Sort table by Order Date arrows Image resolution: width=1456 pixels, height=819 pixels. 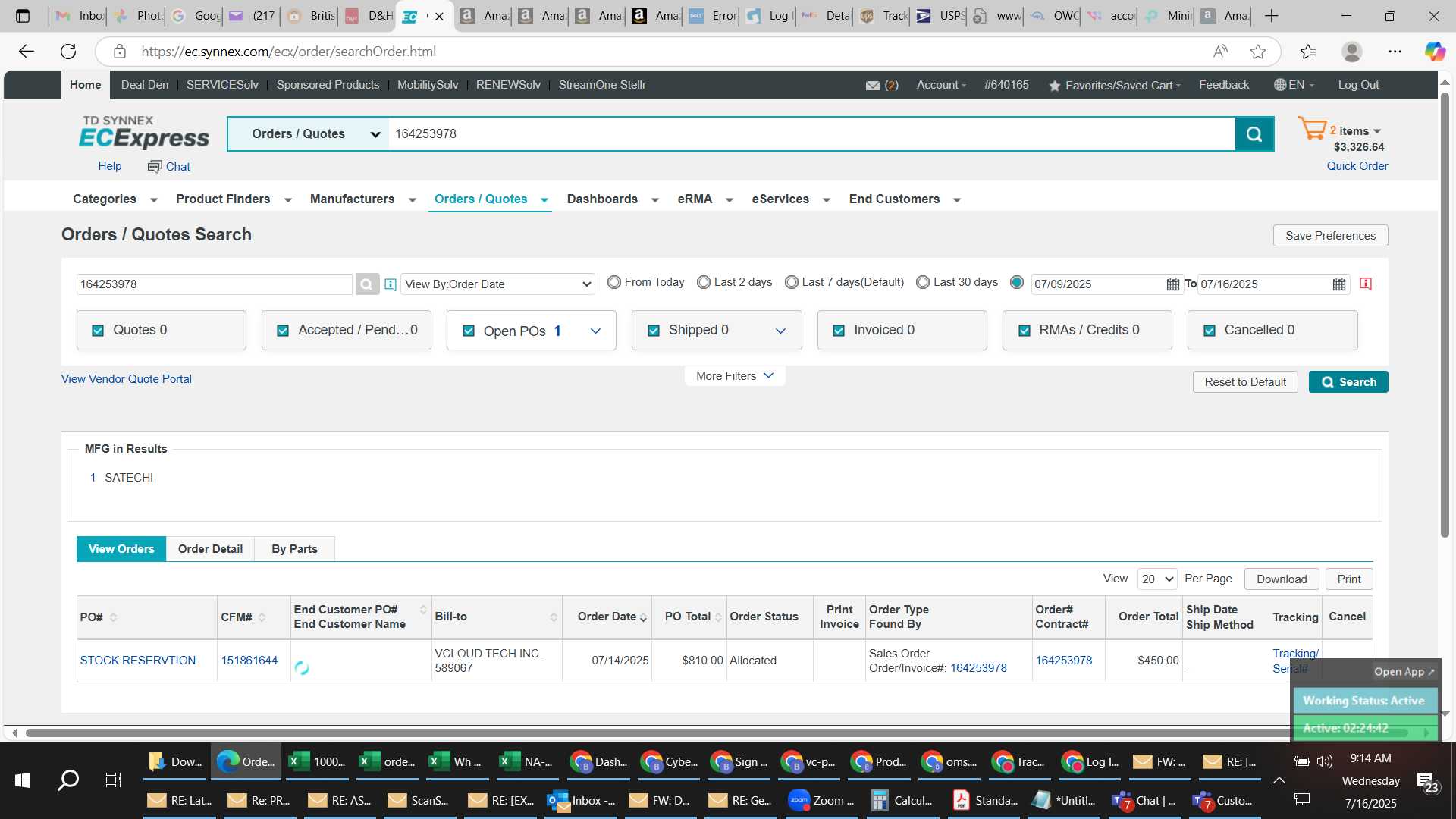pos(643,617)
